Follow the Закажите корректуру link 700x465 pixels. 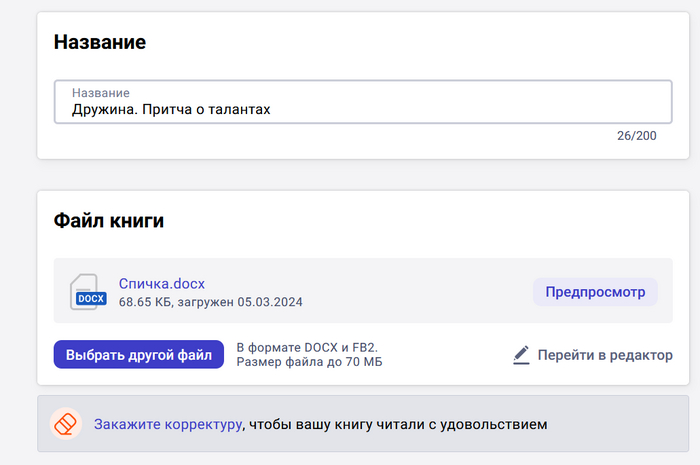168,424
